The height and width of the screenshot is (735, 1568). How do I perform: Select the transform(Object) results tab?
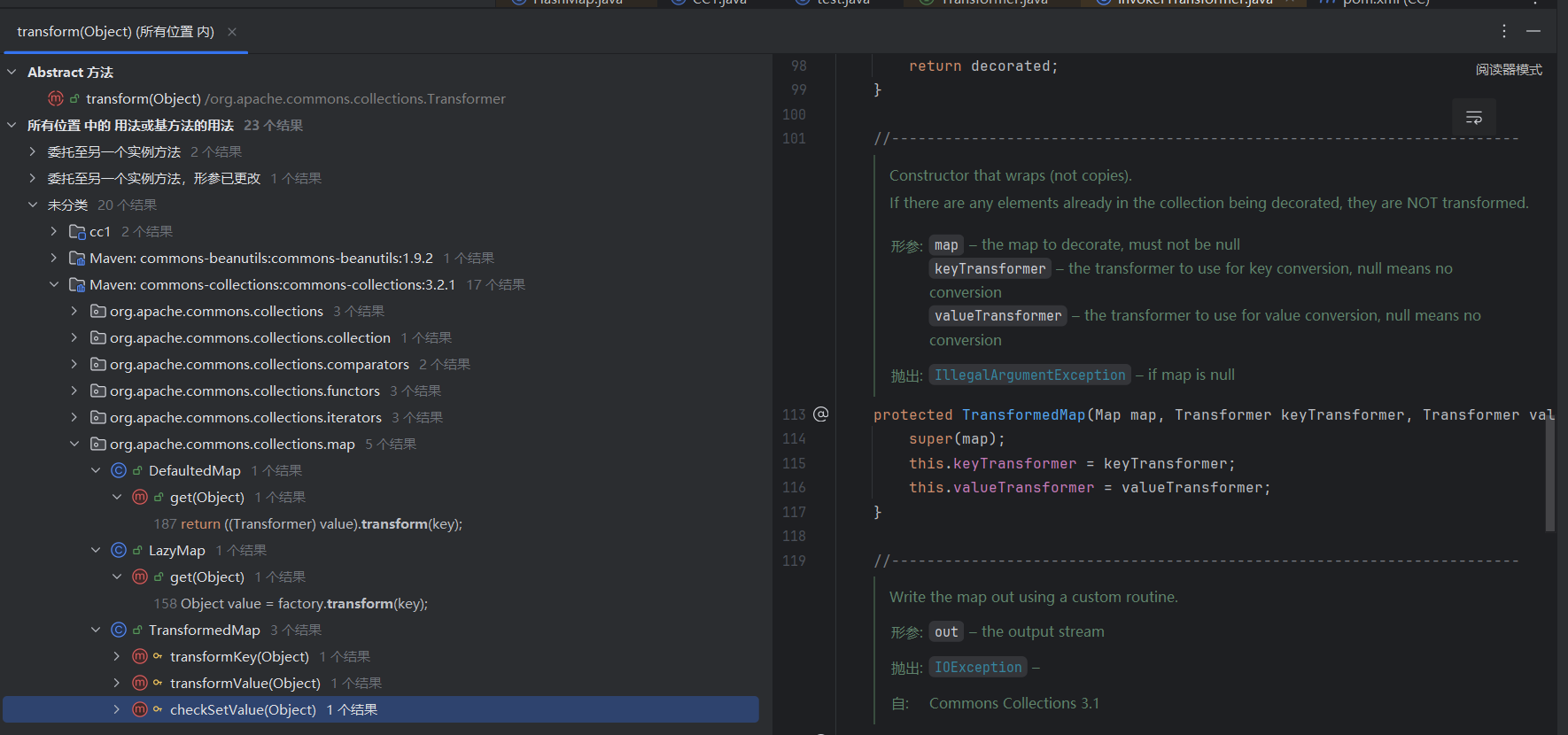pyautogui.click(x=115, y=32)
